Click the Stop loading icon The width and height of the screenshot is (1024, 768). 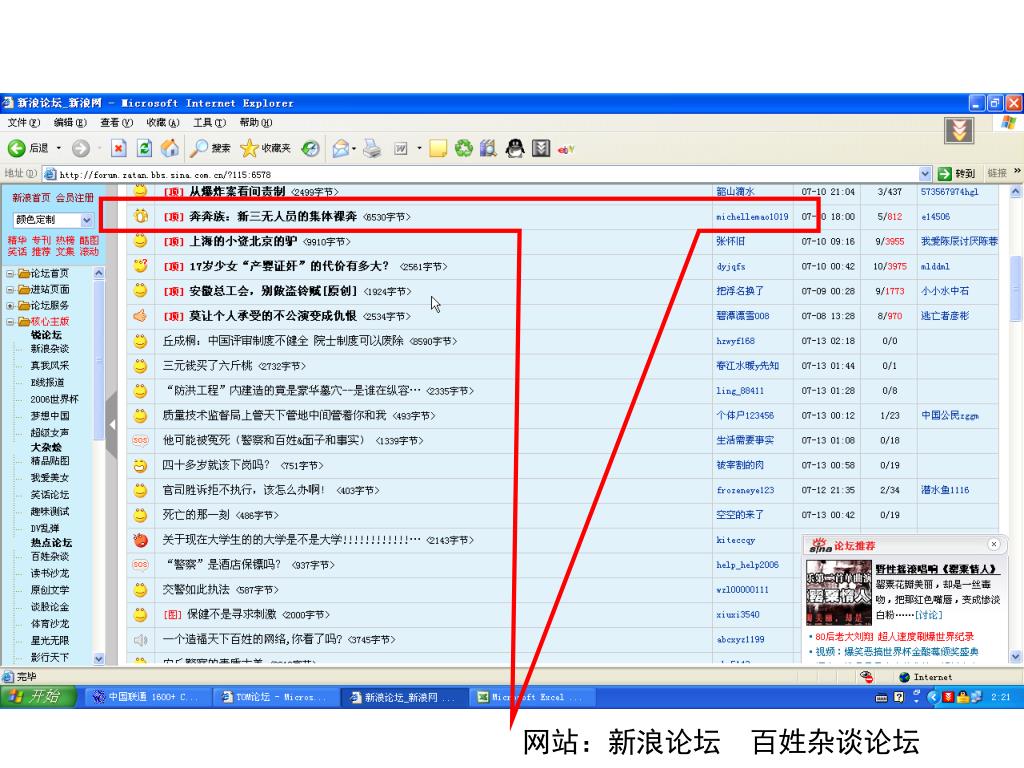(118, 149)
